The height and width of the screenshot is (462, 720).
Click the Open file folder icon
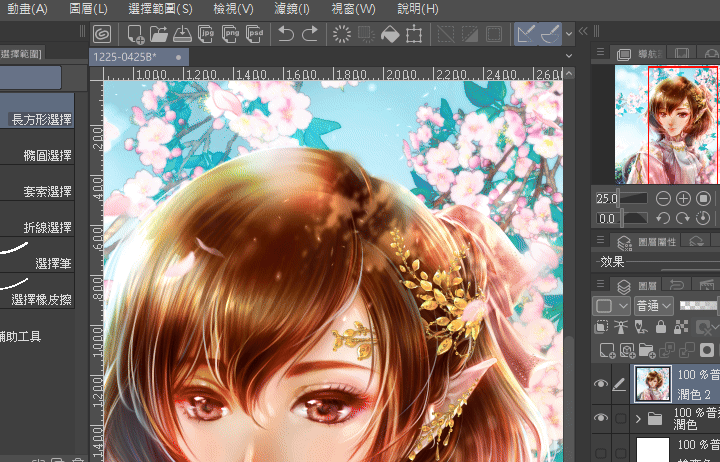pos(159,34)
